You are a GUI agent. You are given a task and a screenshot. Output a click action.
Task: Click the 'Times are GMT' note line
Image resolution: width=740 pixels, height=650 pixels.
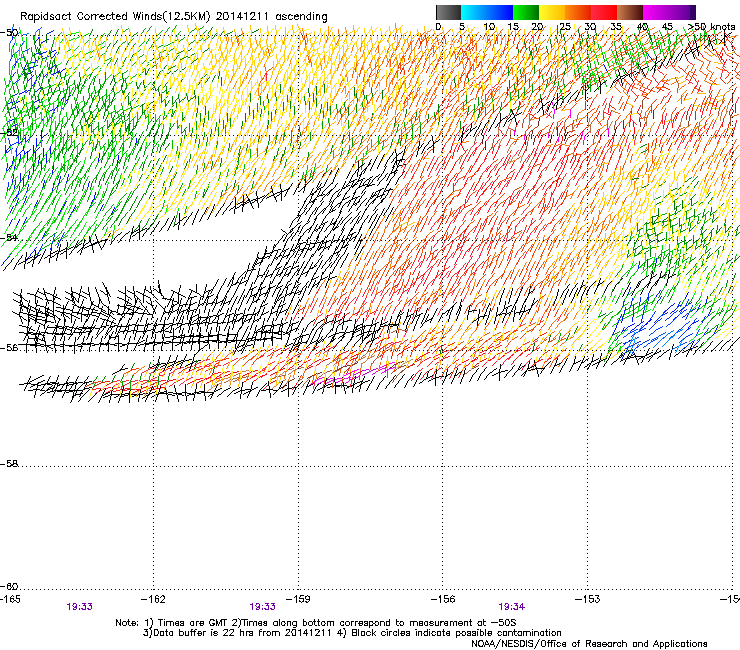tap(316, 623)
